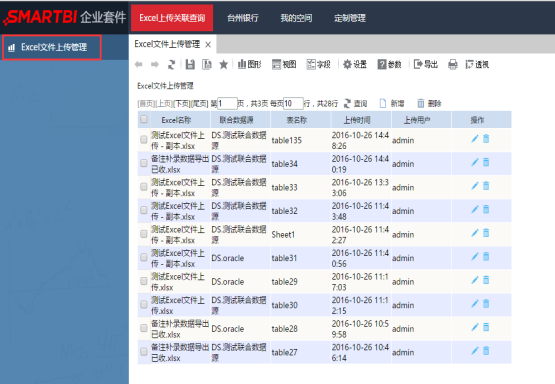Check the table30 row checkbox
The width and height of the screenshot is (555, 384).
coord(144,304)
